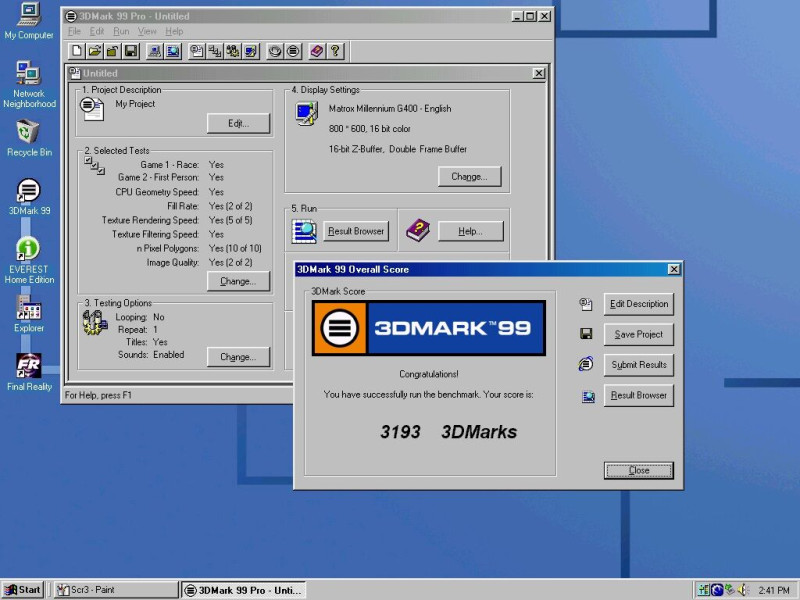This screenshot has width=800, height=600.
Task: Select the Network Neighborhood desktop icon
Action: [29, 85]
